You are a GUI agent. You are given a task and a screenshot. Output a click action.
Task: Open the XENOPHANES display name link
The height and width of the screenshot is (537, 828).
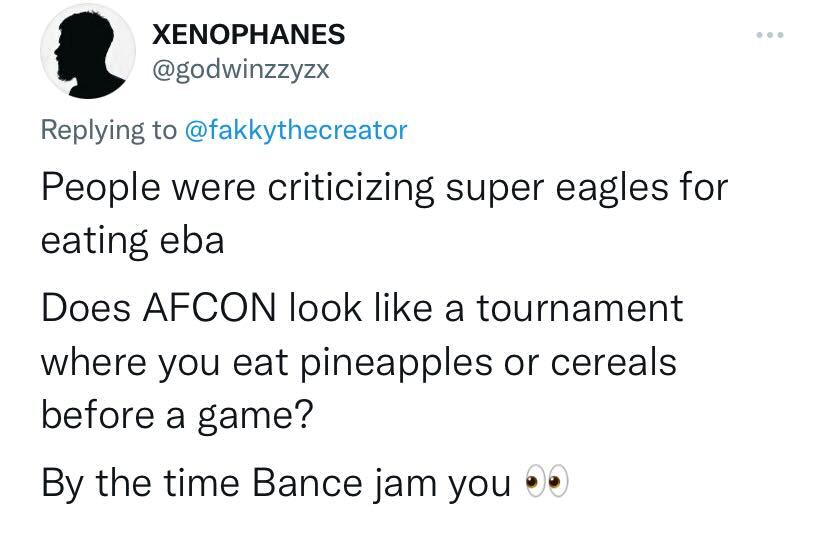click(248, 34)
